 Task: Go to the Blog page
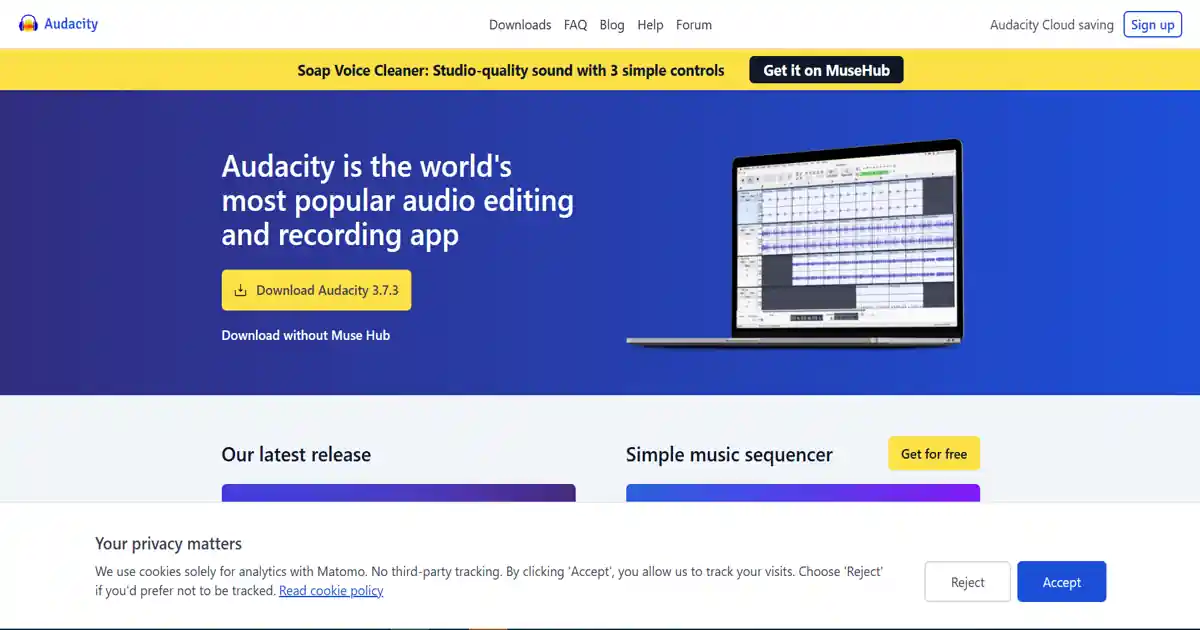click(x=612, y=25)
